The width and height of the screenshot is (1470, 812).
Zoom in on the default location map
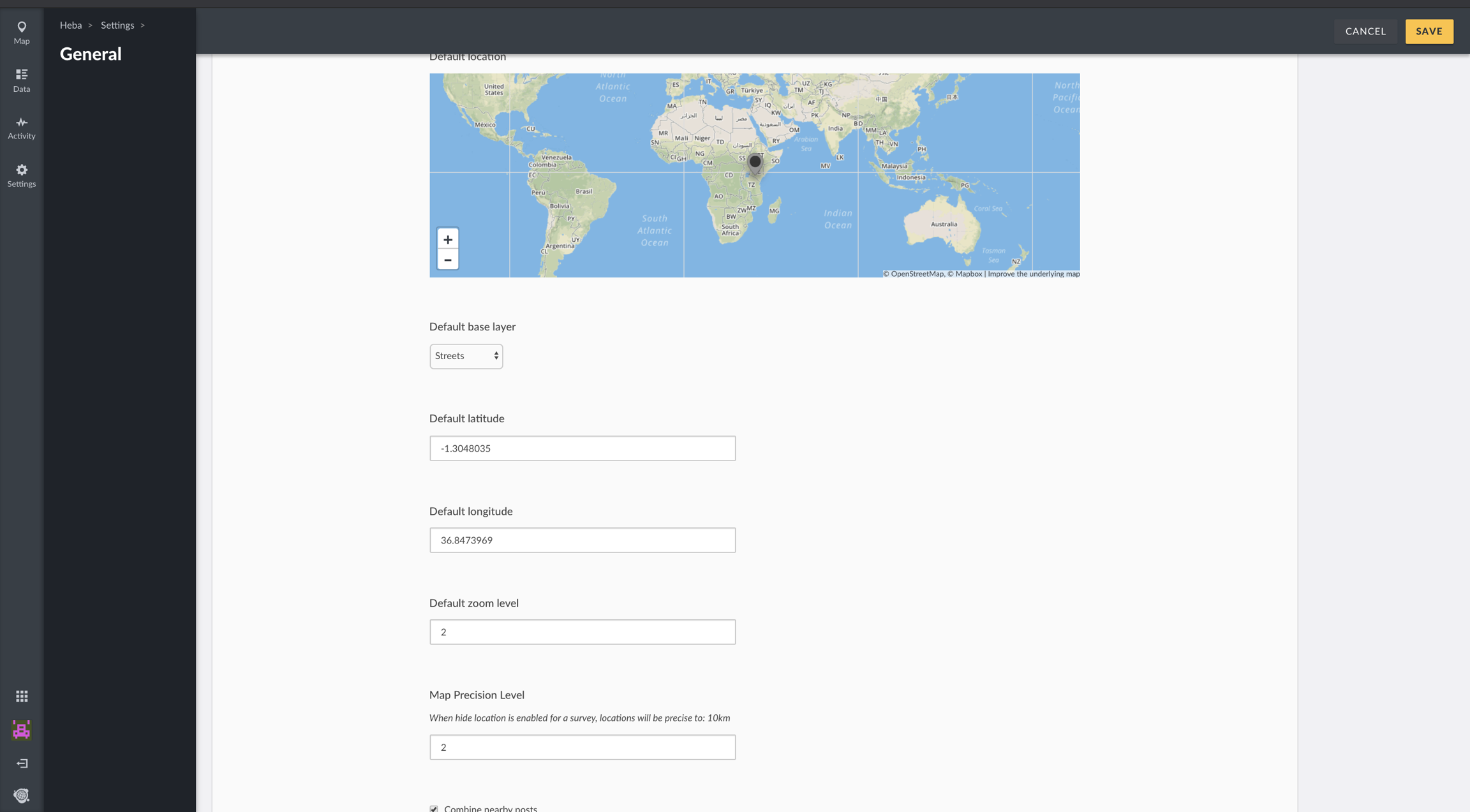448,239
